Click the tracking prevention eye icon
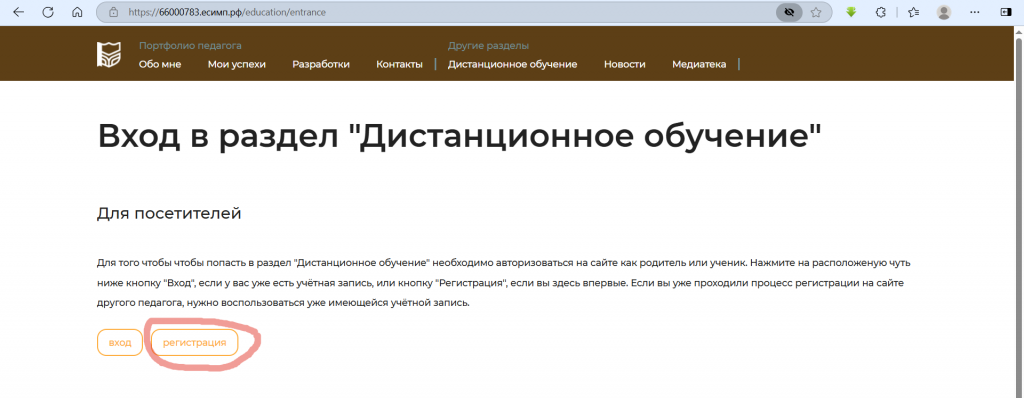The image size is (1024, 398). tap(789, 12)
